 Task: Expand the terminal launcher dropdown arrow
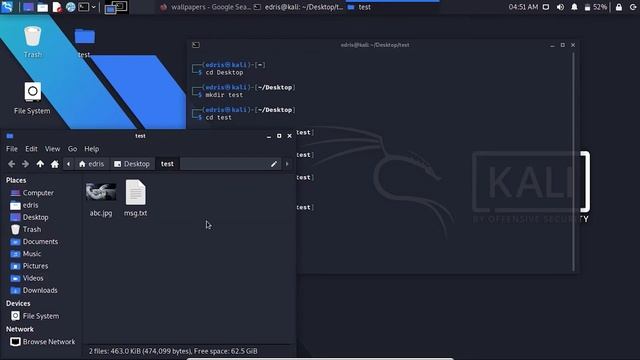[93, 7]
